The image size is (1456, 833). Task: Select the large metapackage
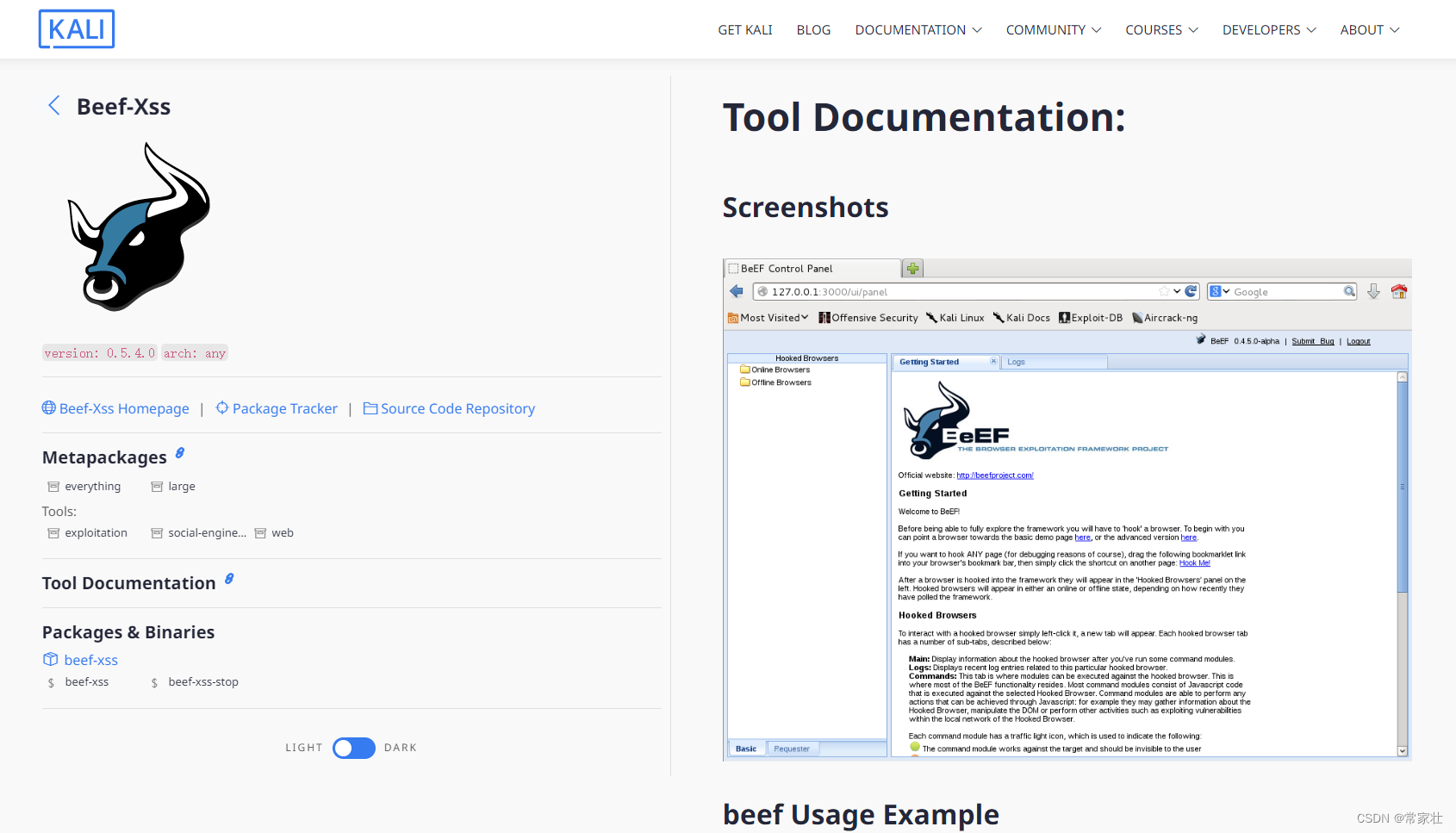(173, 487)
